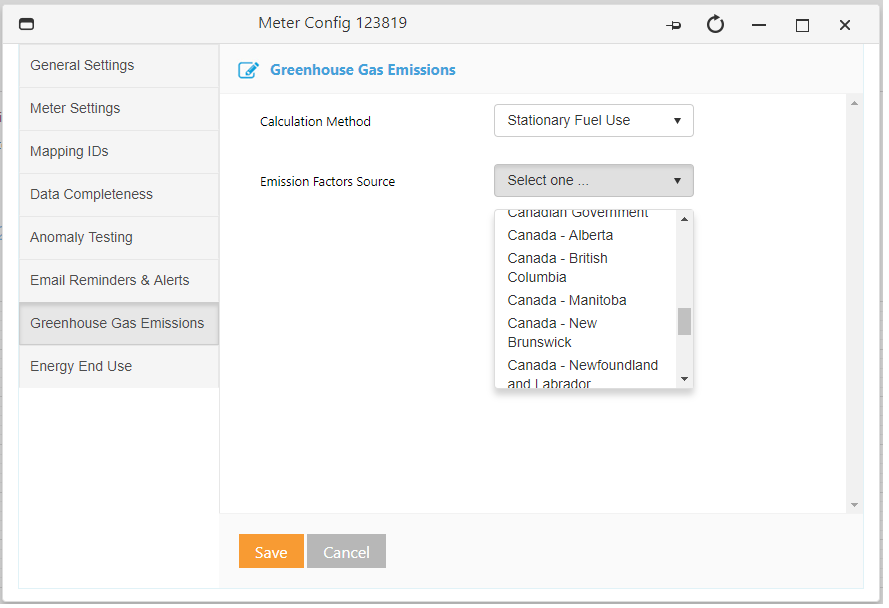
Task: Pin the Meter Config window
Action: pos(673,23)
